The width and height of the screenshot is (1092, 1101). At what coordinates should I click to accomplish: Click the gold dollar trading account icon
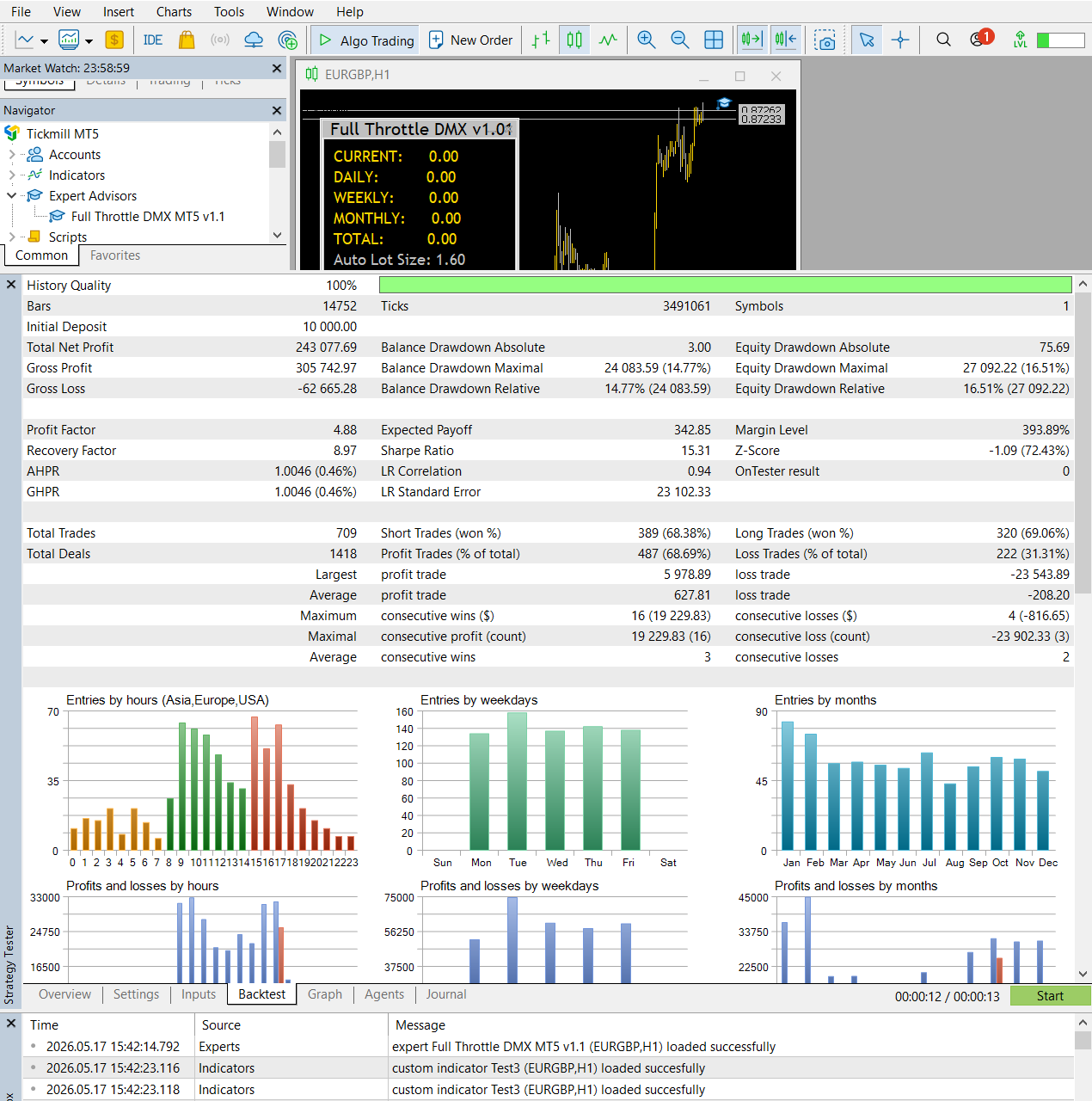114,40
